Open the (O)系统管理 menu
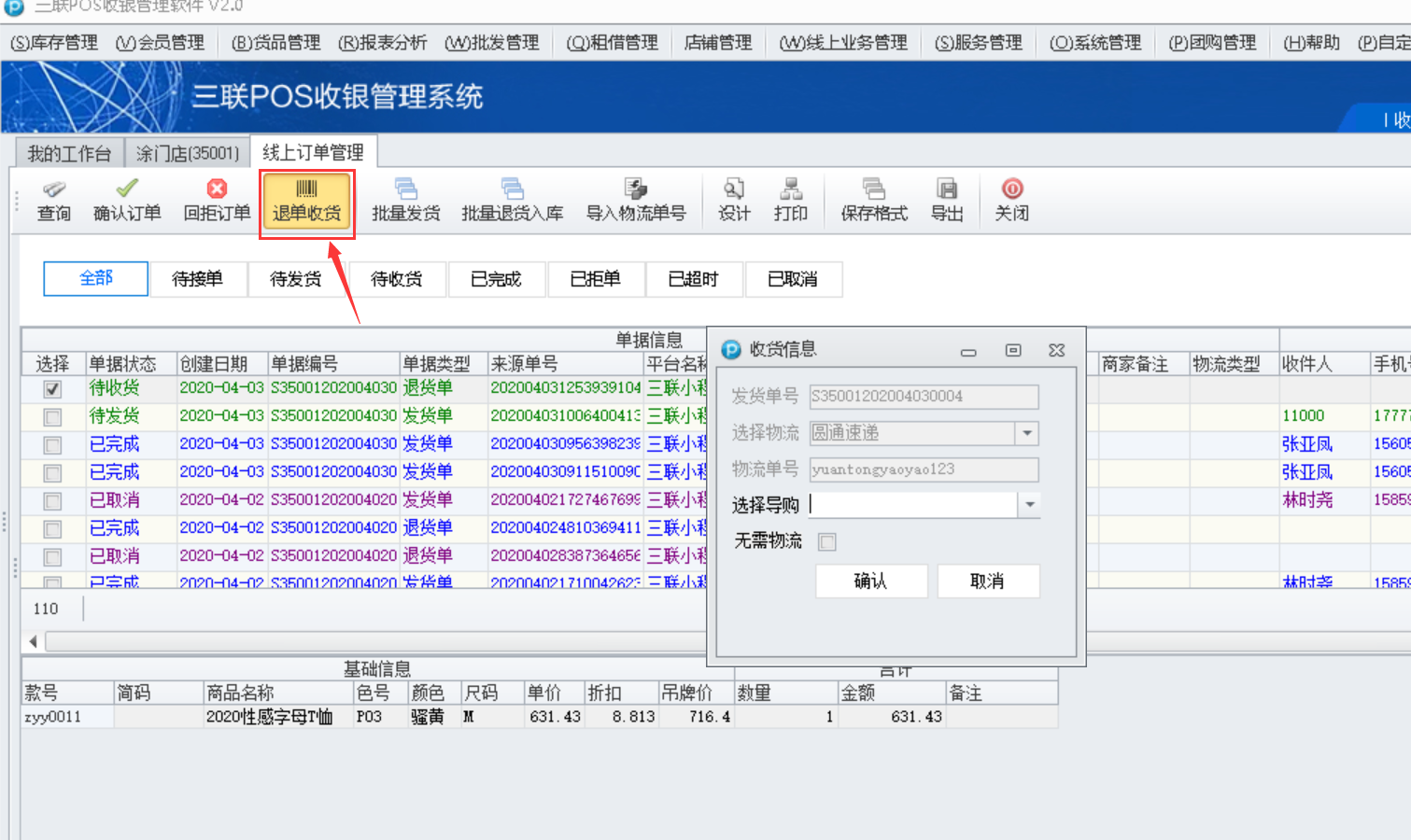 tap(1095, 43)
